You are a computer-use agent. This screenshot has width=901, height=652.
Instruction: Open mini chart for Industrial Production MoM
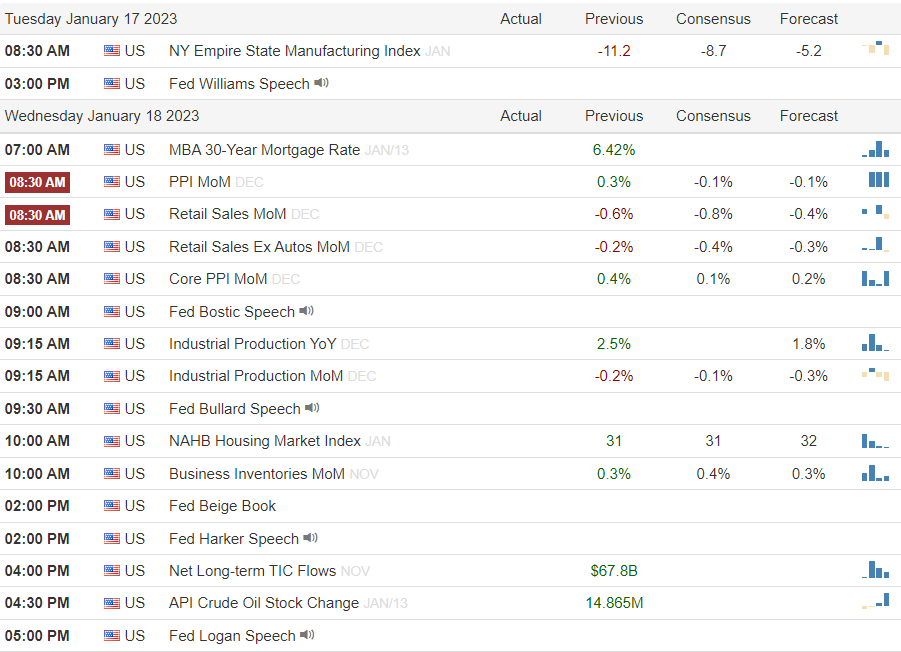coord(875,375)
